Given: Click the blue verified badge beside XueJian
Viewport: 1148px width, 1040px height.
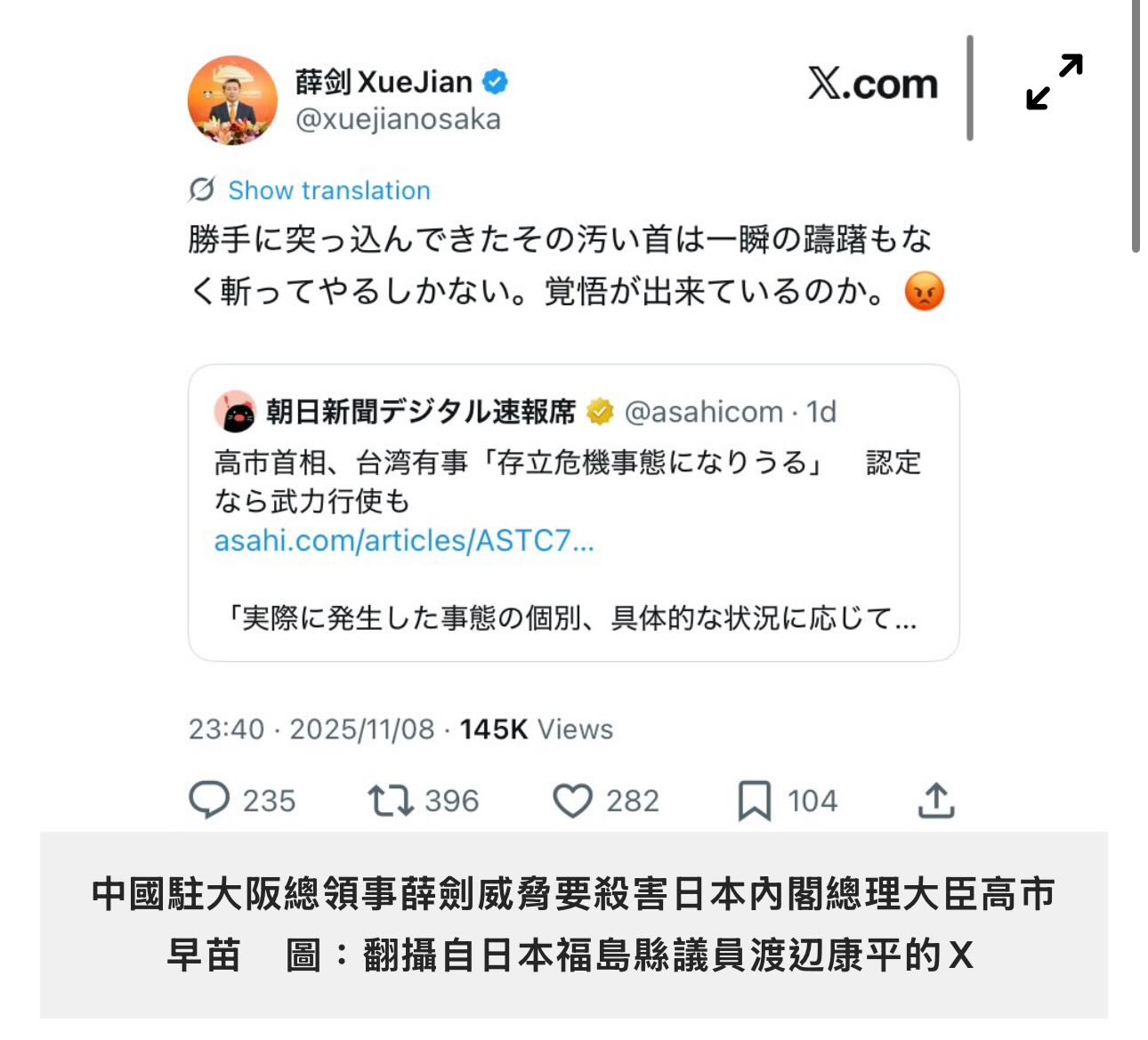Looking at the screenshot, I should pos(495,82).
